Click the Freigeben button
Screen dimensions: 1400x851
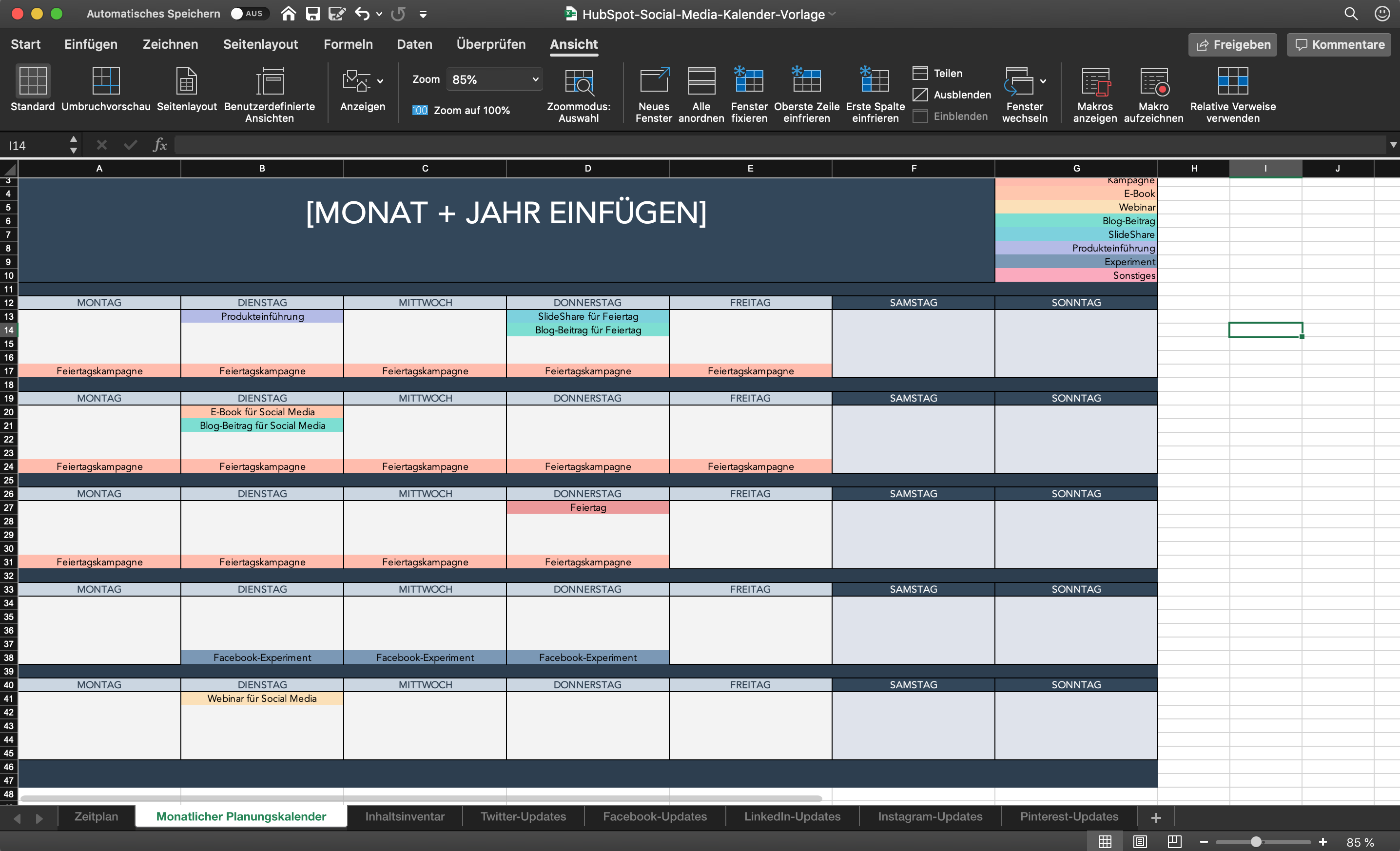pyautogui.click(x=1232, y=45)
